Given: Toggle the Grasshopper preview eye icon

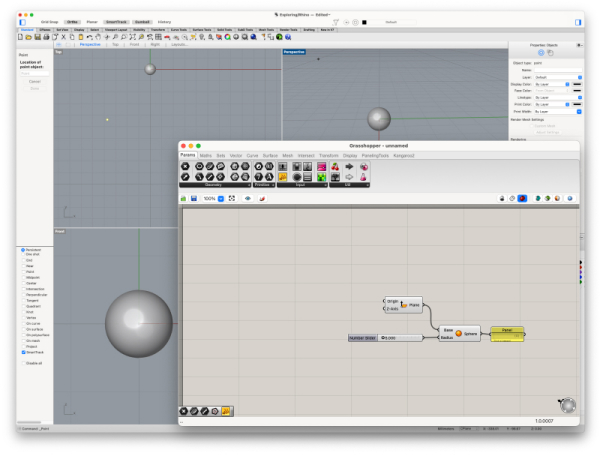Looking at the screenshot, I should [x=248, y=198].
